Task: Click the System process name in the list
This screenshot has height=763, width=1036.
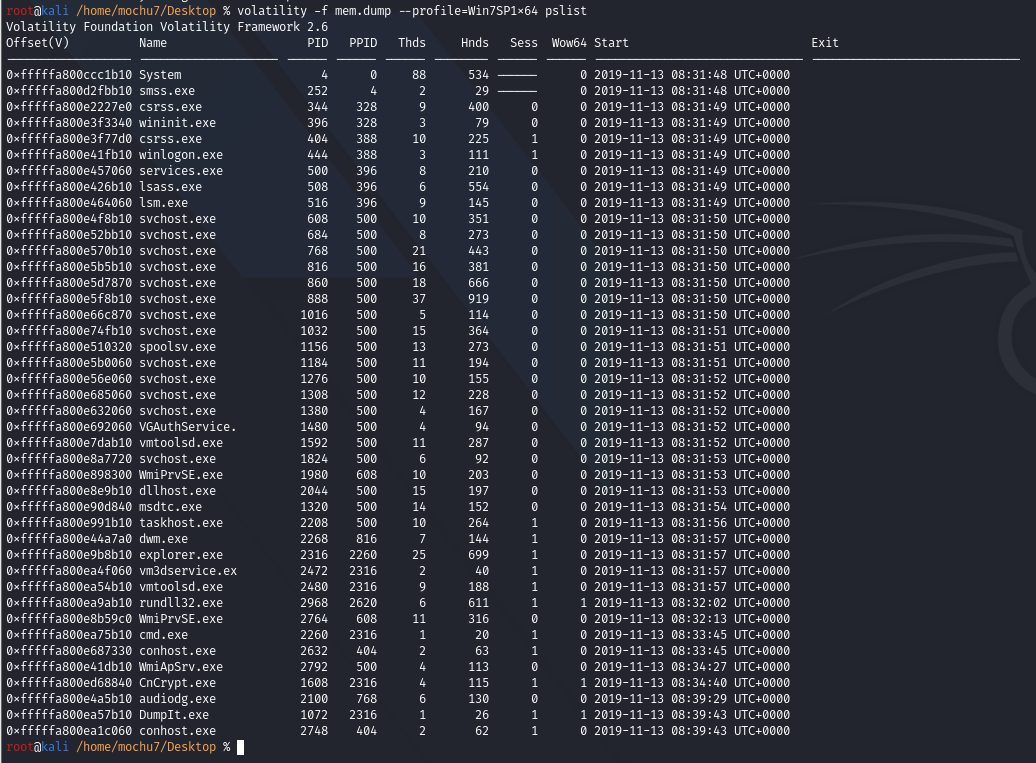Action: point(162,74)
